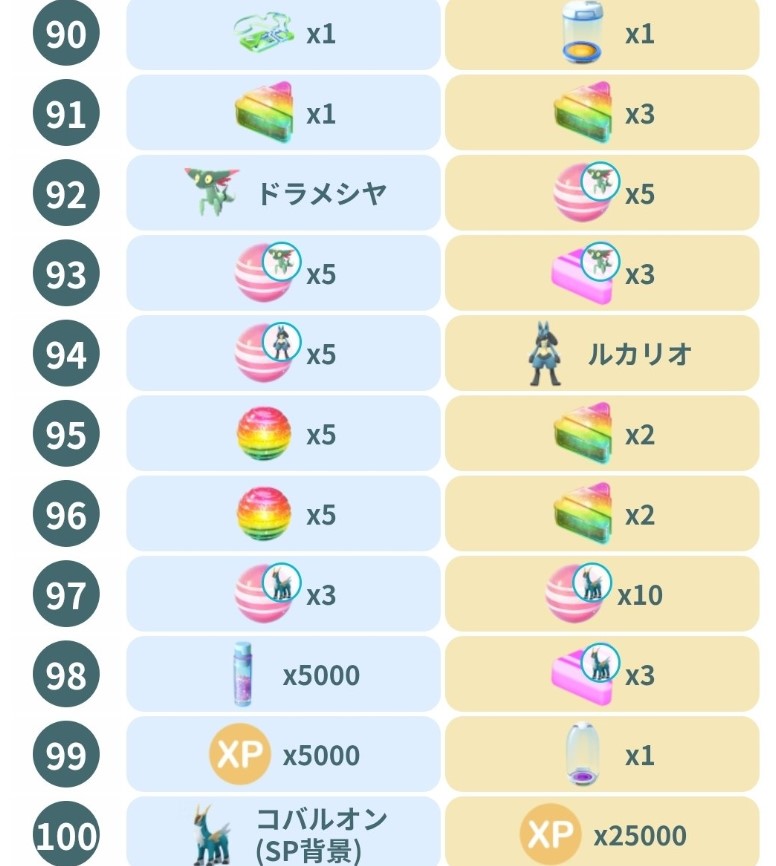Click the rainbow Rare Candy x5 at level 95
776x866 pixels.
pyautogui.click(x=264, y=435)
